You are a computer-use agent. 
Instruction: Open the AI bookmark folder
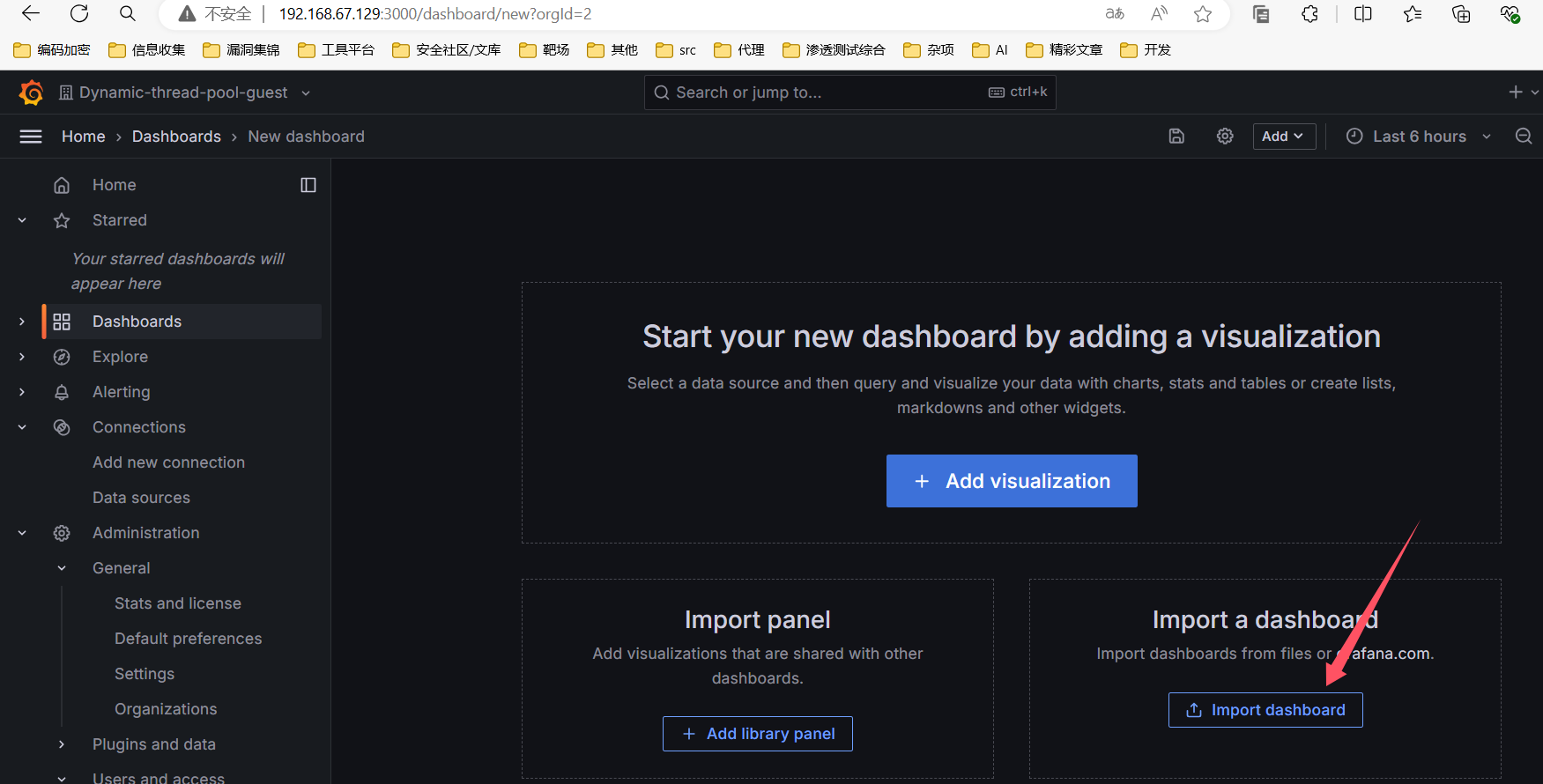[x=990, y=50]
